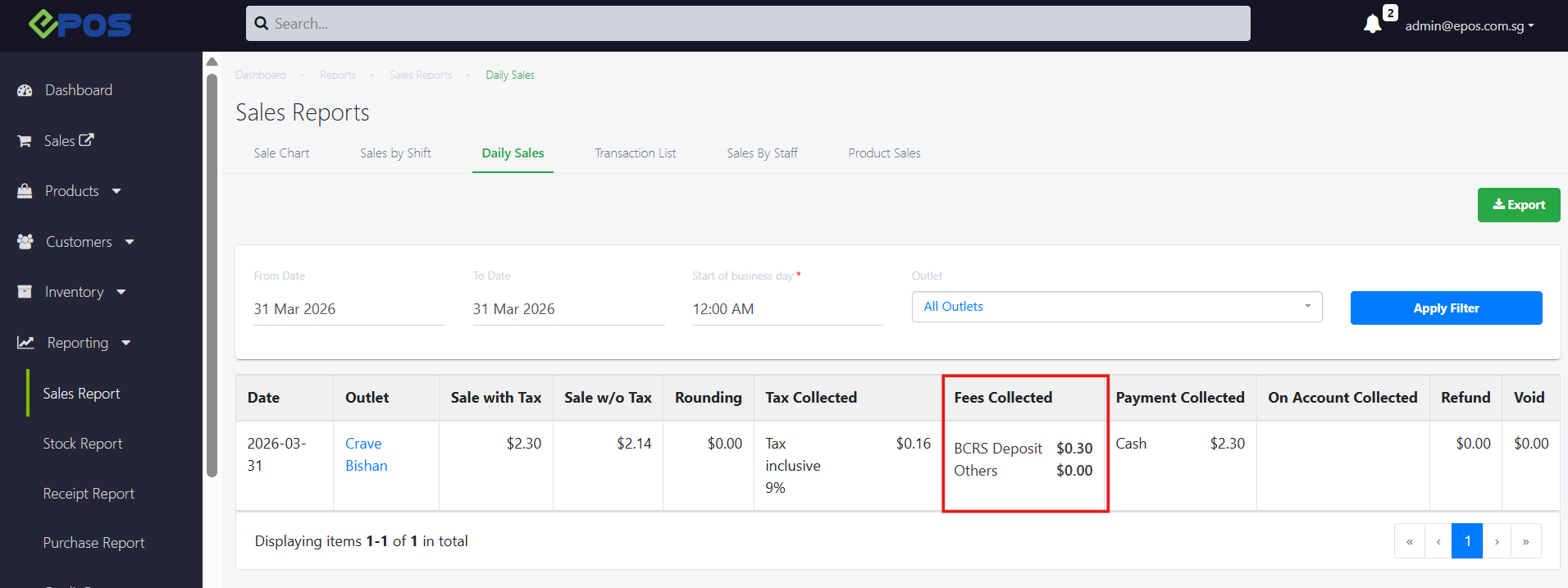
Task: Click the Products bag icon
Action: click(x=25, y=191)
